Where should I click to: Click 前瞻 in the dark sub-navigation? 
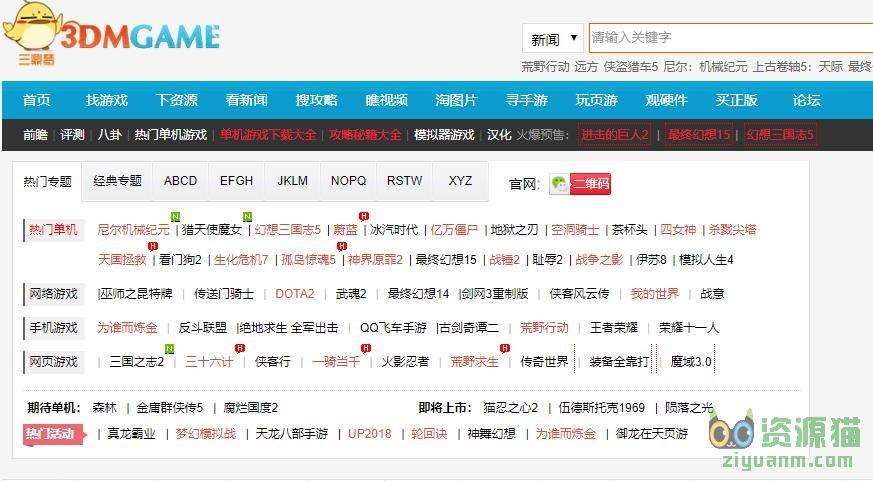35,135
